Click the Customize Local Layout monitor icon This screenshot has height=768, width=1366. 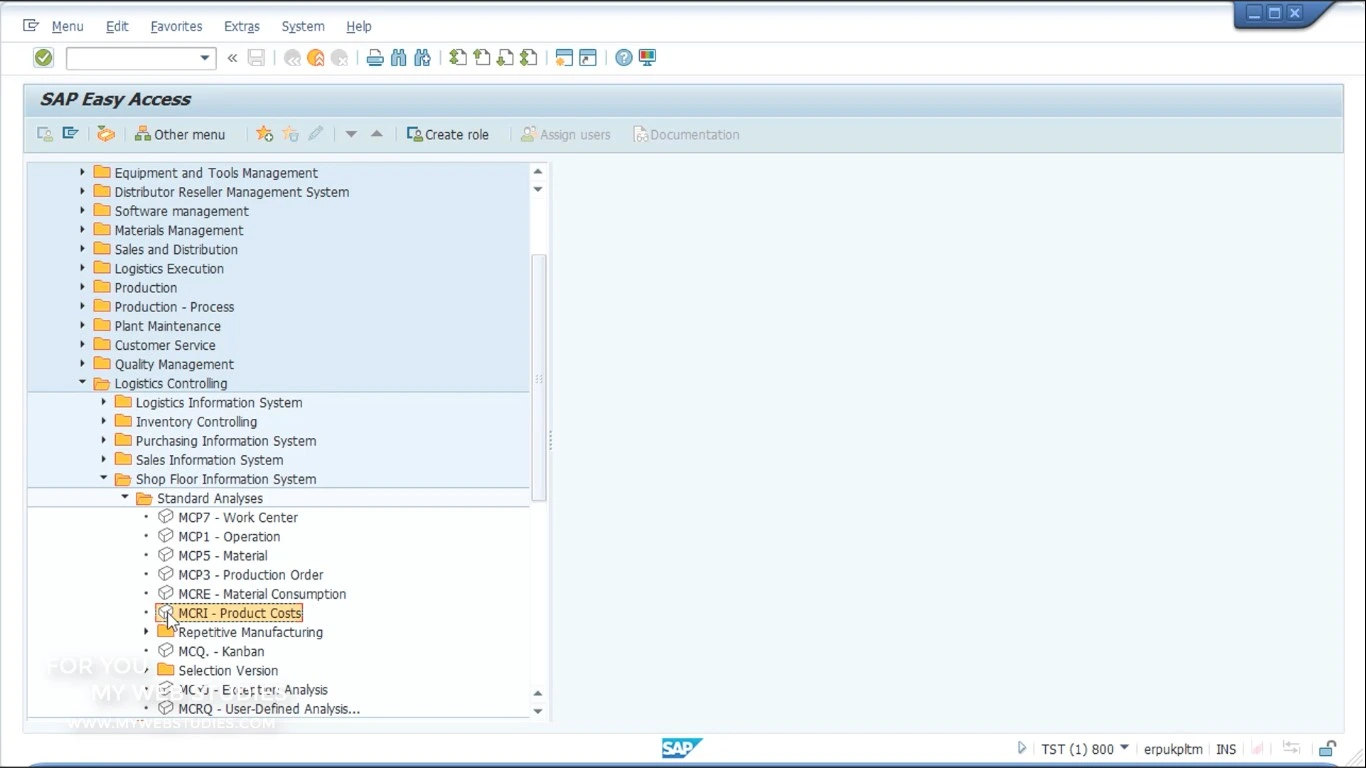(x=648, y=58)
